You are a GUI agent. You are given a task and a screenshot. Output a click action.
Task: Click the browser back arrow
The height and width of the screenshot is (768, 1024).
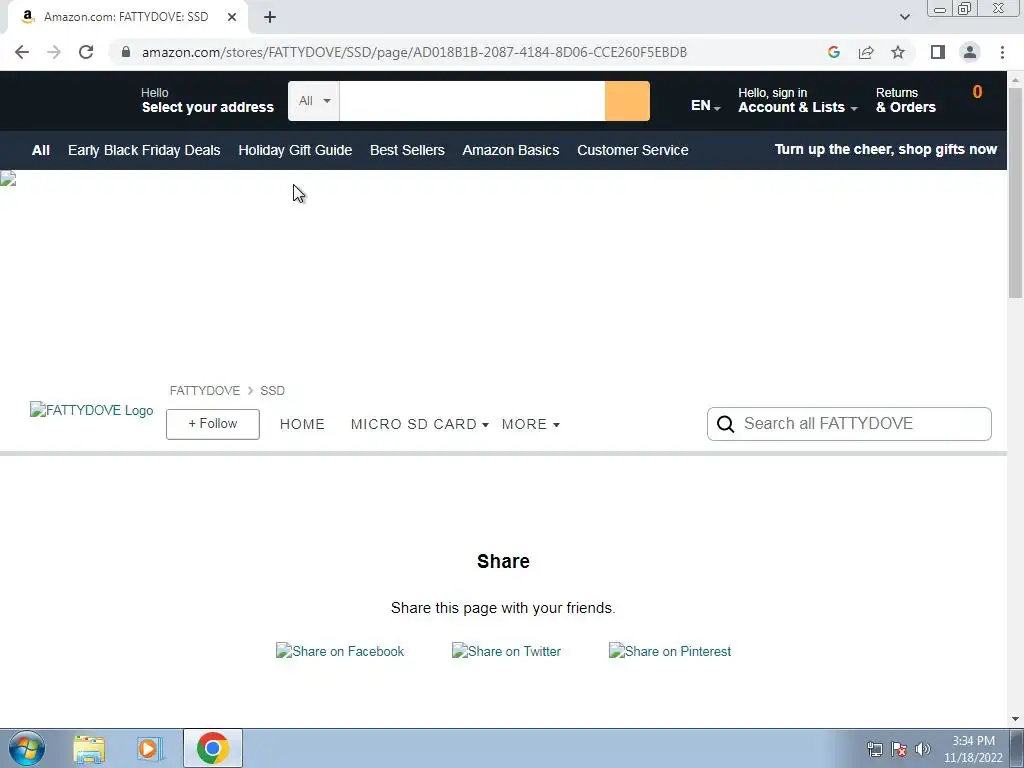click(x=22, y=52)
